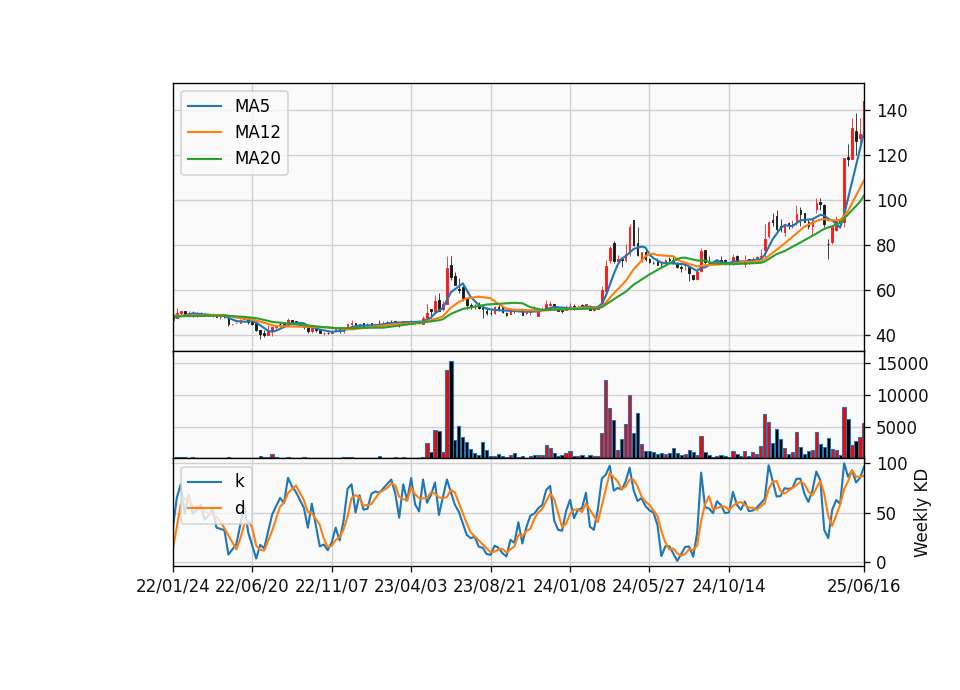This screenshot has height=690, width=960.
Task: Click the 23/04/03 date label
Action: [x=411, y=587]
